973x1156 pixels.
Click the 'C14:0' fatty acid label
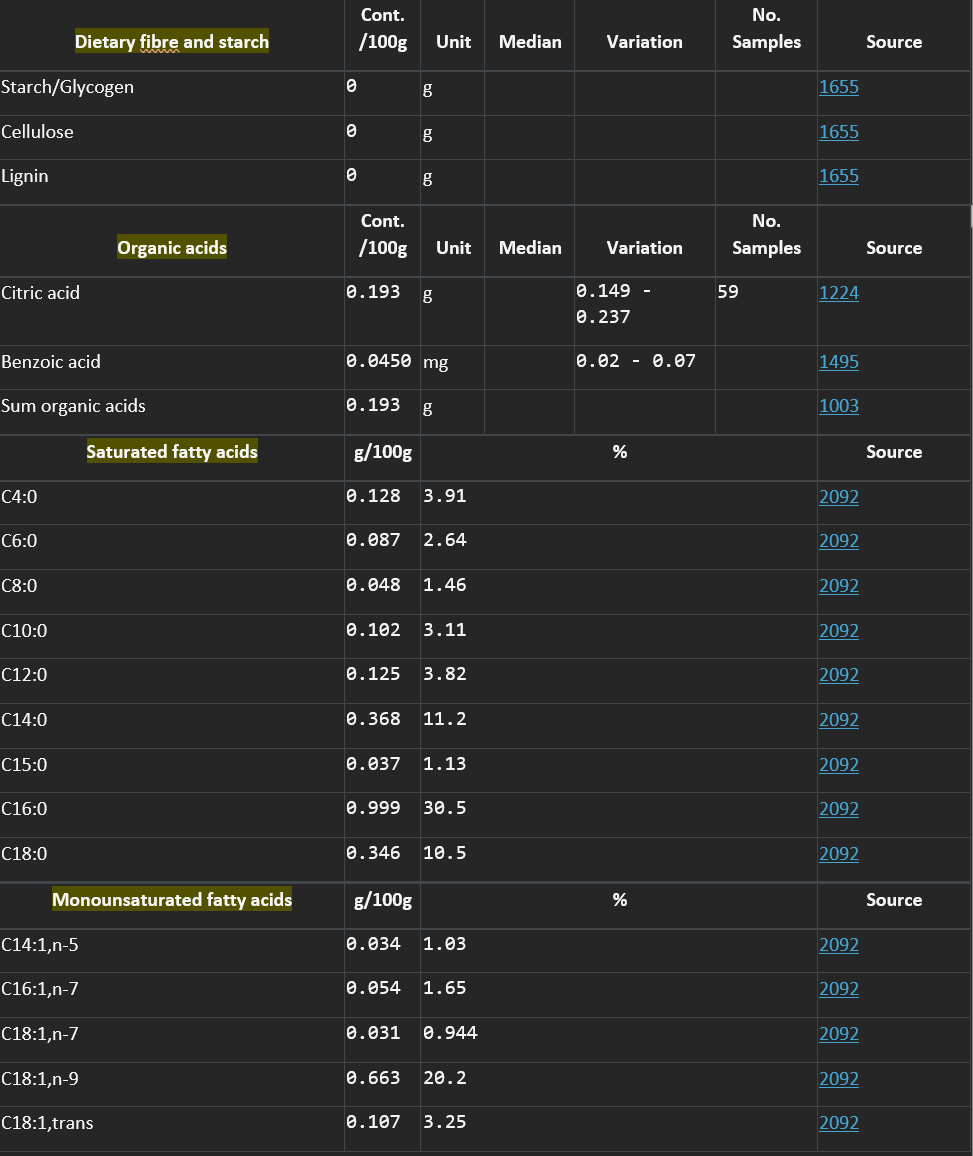(x=24, y=720)
